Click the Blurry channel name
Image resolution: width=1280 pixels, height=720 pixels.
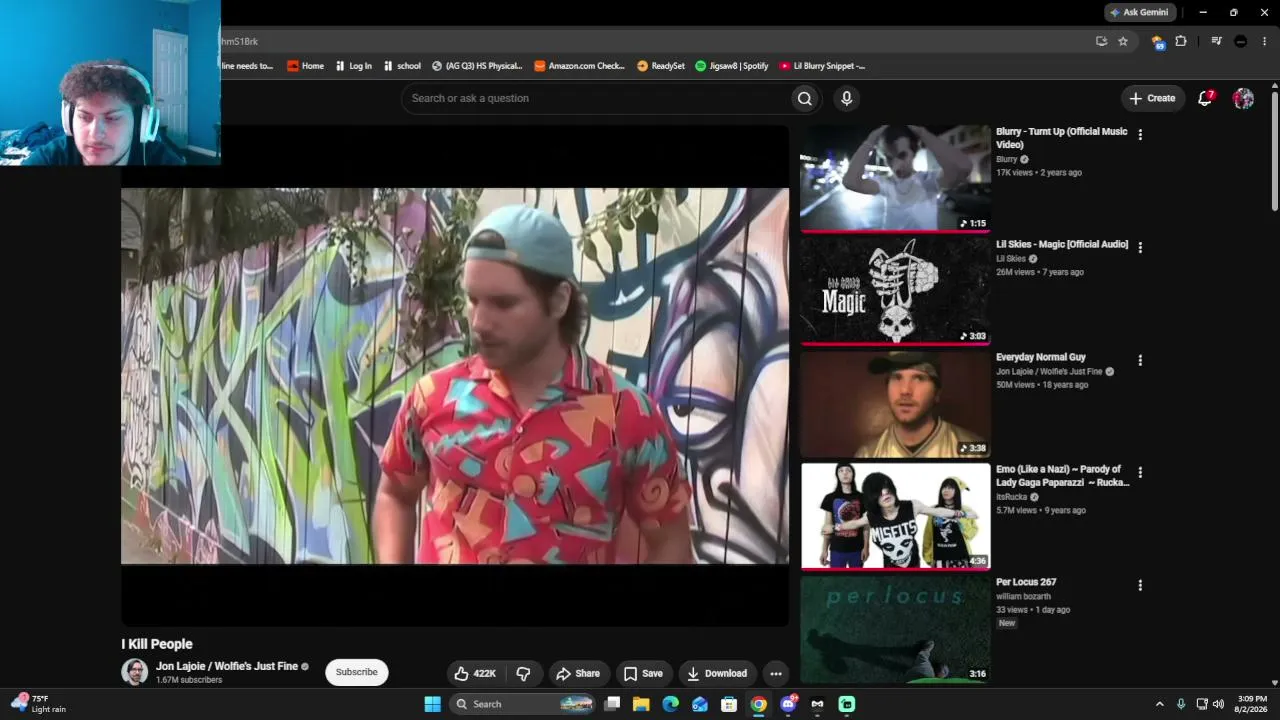[1006, 159]
